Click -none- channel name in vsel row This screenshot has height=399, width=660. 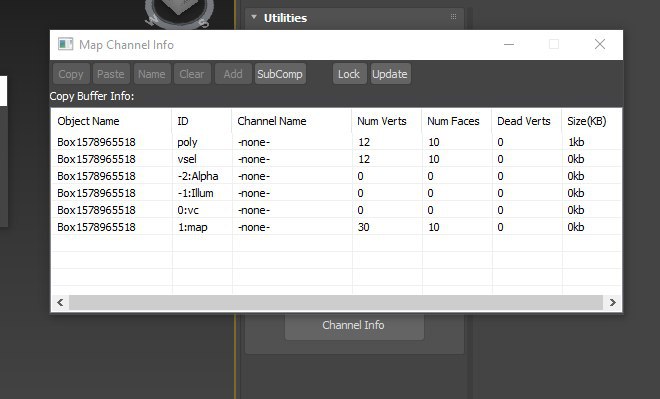coord(254,159)
